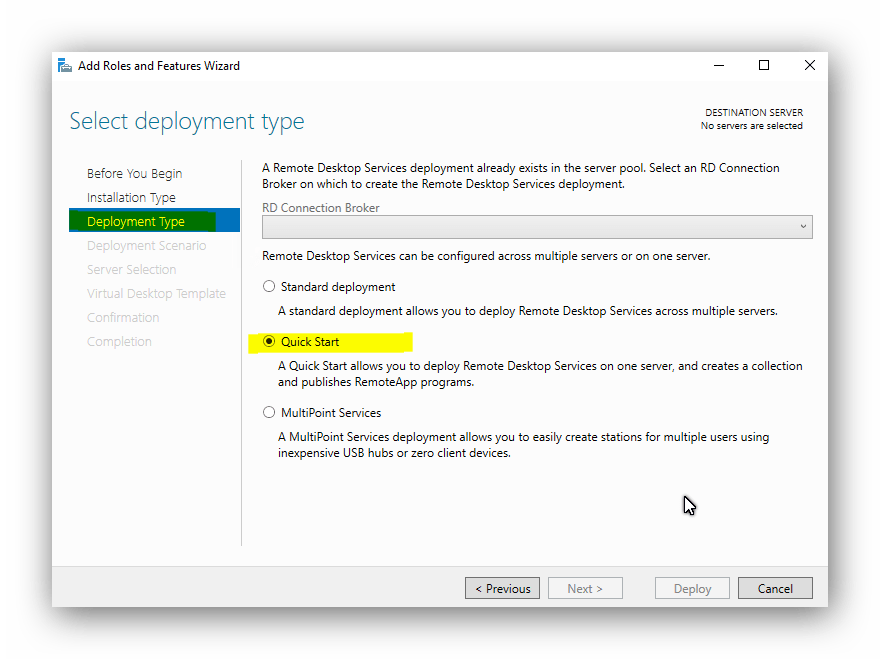Click the 'RD Connection Broker' field label
The image size is (880, 659).
(320, 208)
